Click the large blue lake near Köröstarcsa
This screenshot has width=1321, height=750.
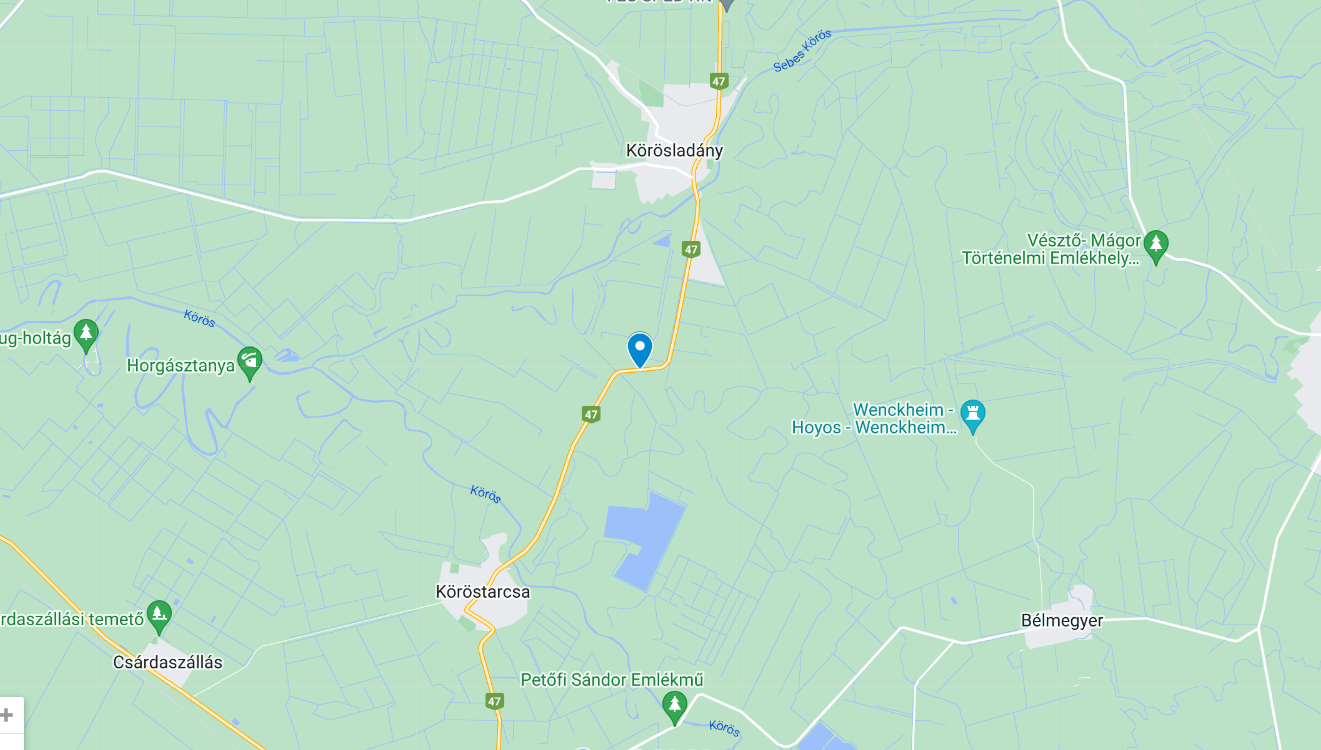click(x=646, y=538)
